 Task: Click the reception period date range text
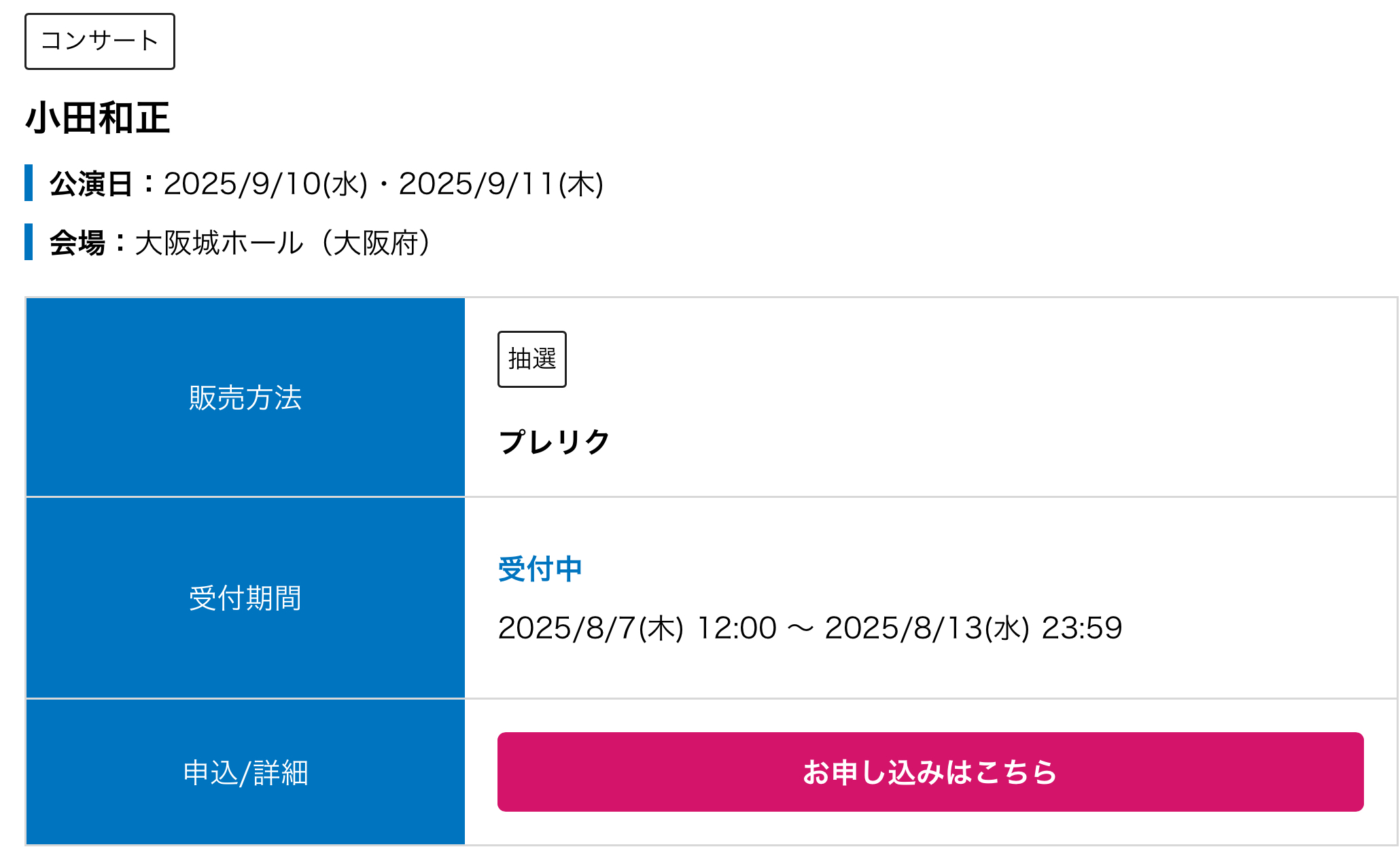click(810, 628)
